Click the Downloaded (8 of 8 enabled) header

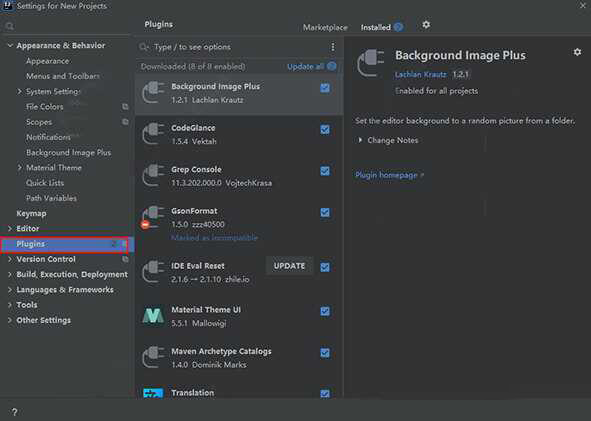point(193,67)
